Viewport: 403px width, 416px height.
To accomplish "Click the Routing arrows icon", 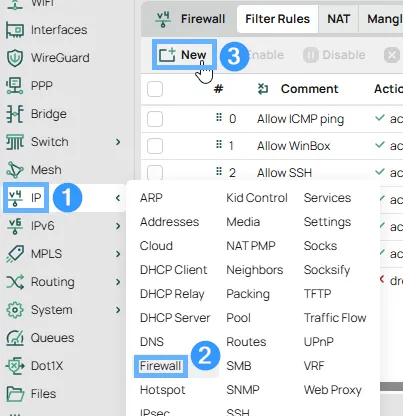I will pyautogui.click(x=15, y=282).
